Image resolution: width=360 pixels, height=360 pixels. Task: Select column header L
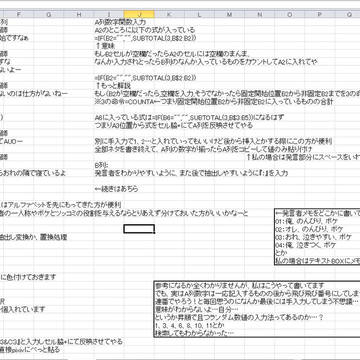199,14
